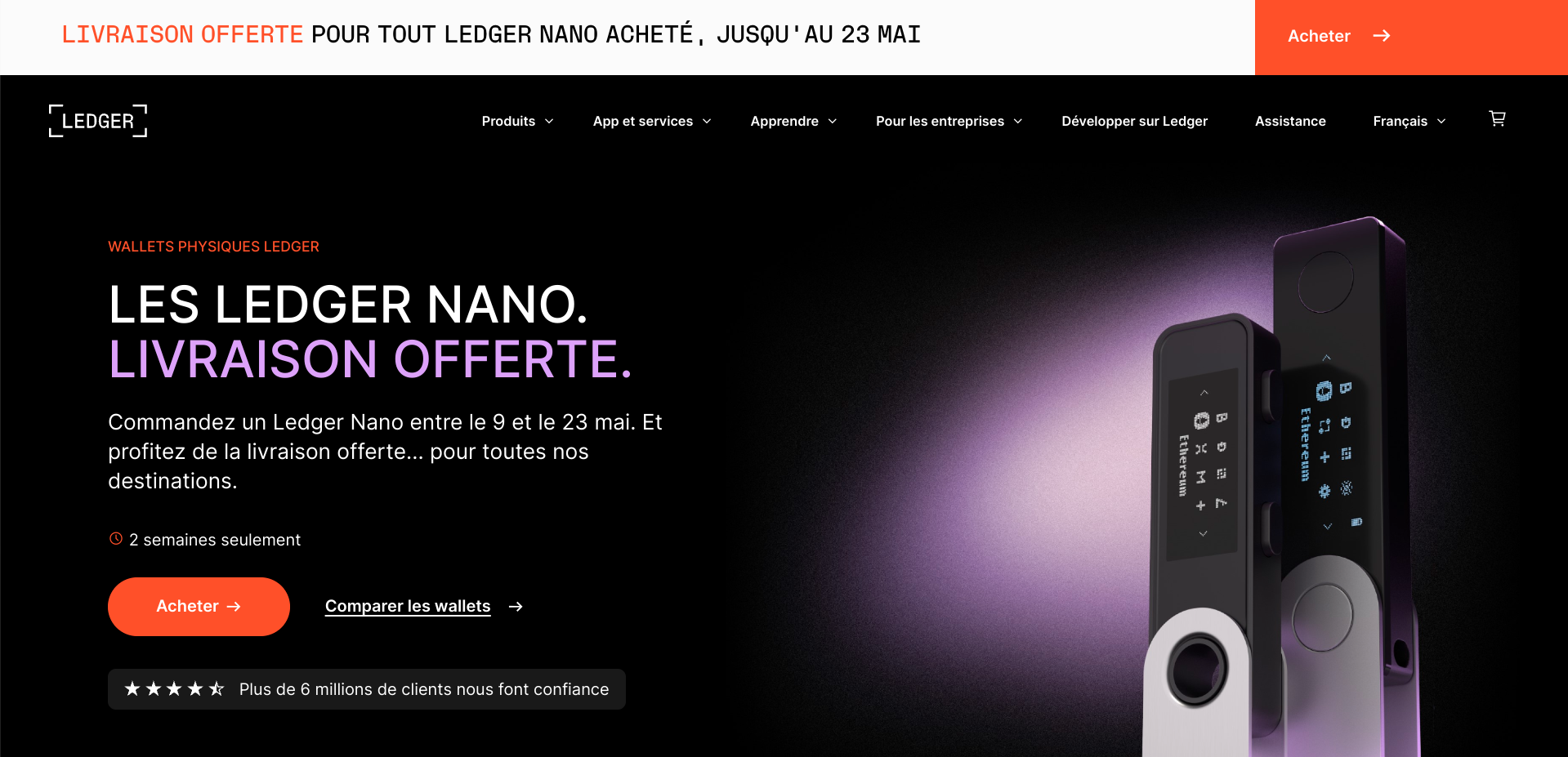Viewport: 1568px width, 757px height.
Task: Click the customer trust rating badge
Action: pyautogui.click(x=367, y=689)
